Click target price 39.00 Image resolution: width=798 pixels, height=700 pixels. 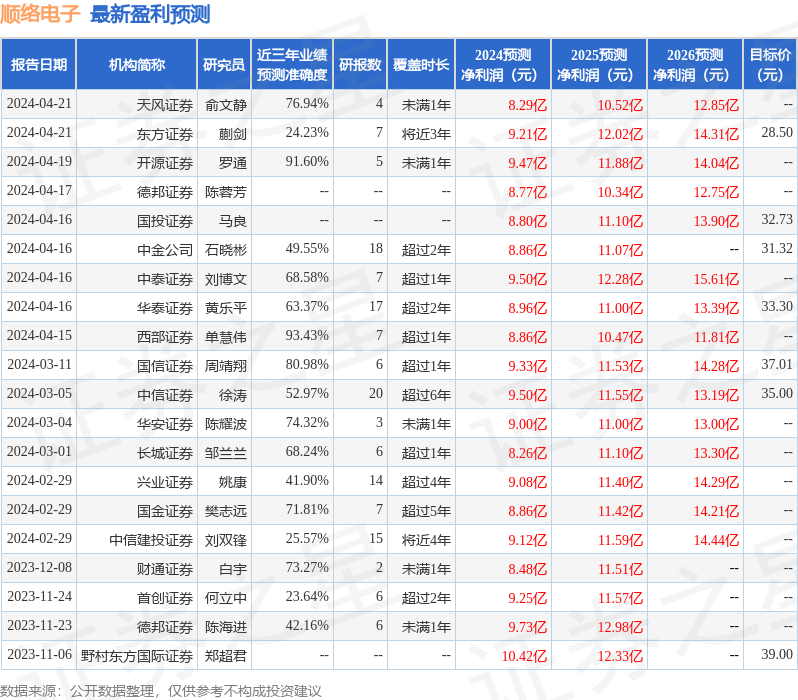[x=777, y=655]
